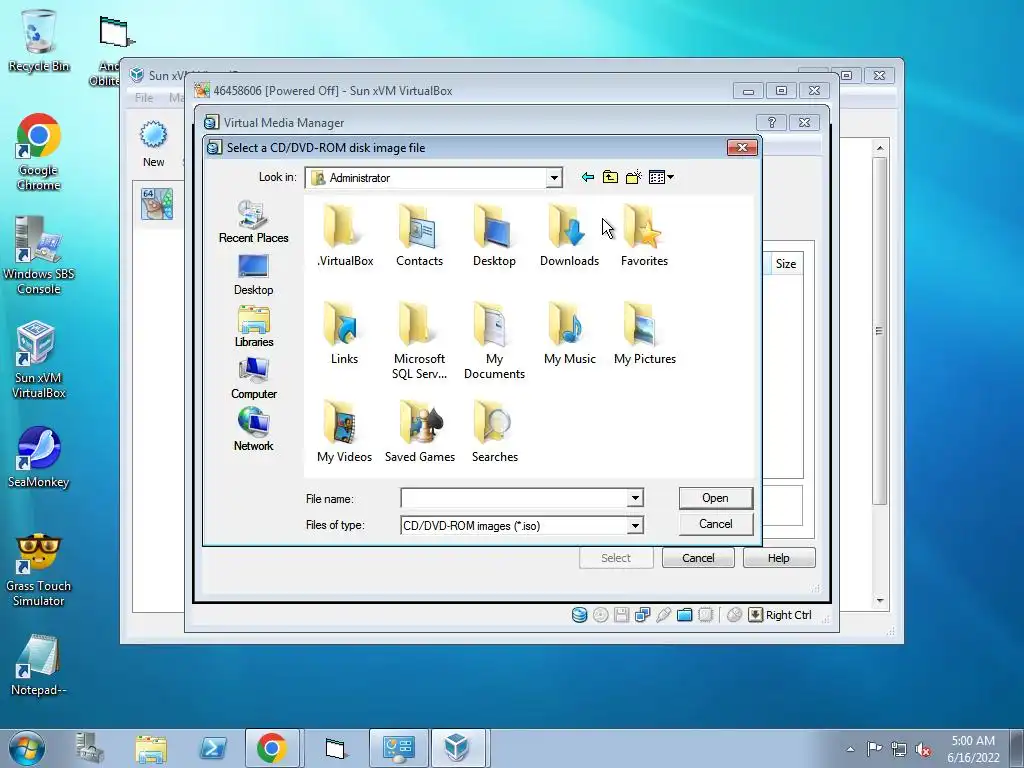The image size is (1024, 768).
Task: Select the My Music folder
Action: point(569,333)
